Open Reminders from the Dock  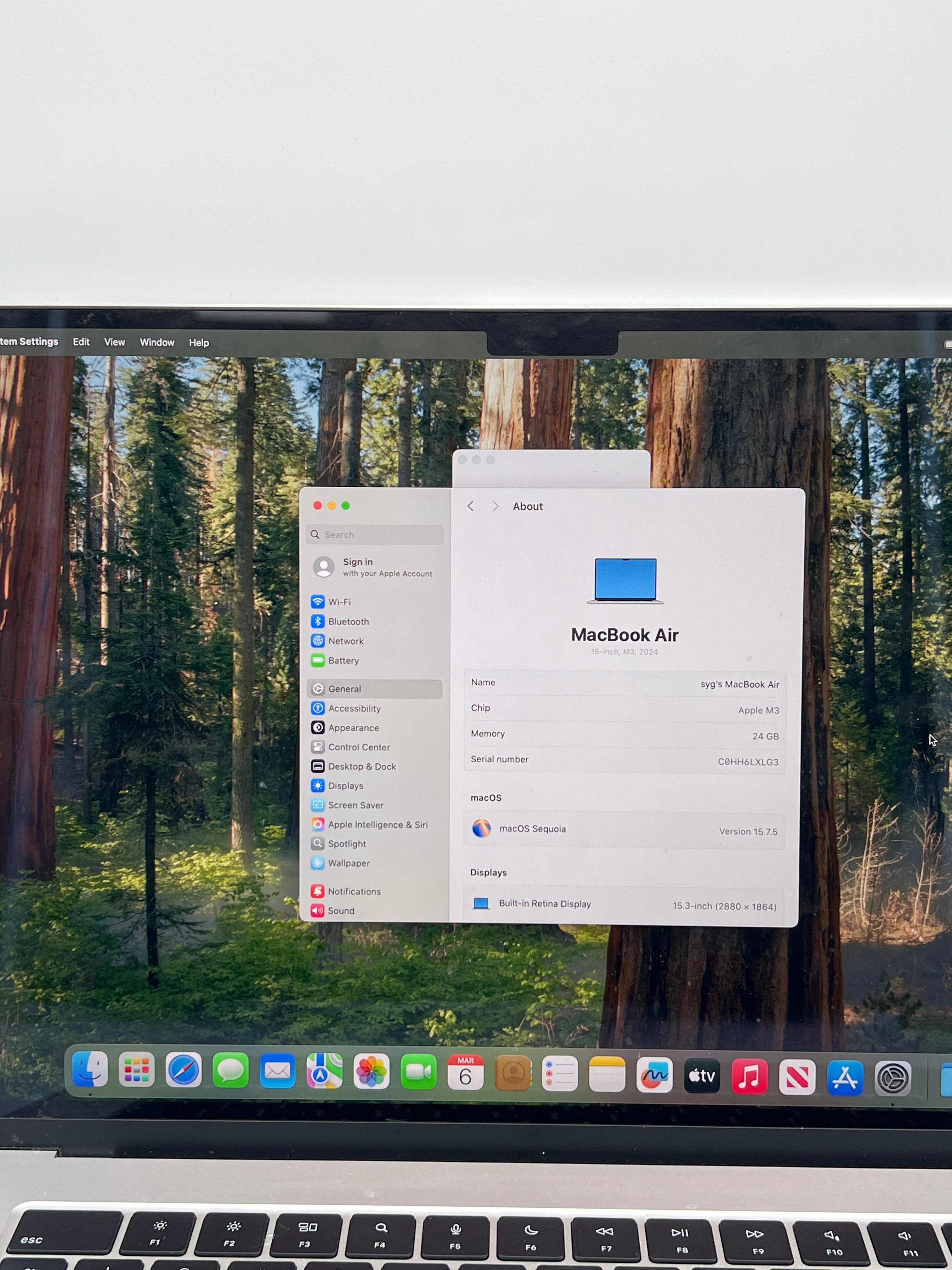coord(560,1074)
